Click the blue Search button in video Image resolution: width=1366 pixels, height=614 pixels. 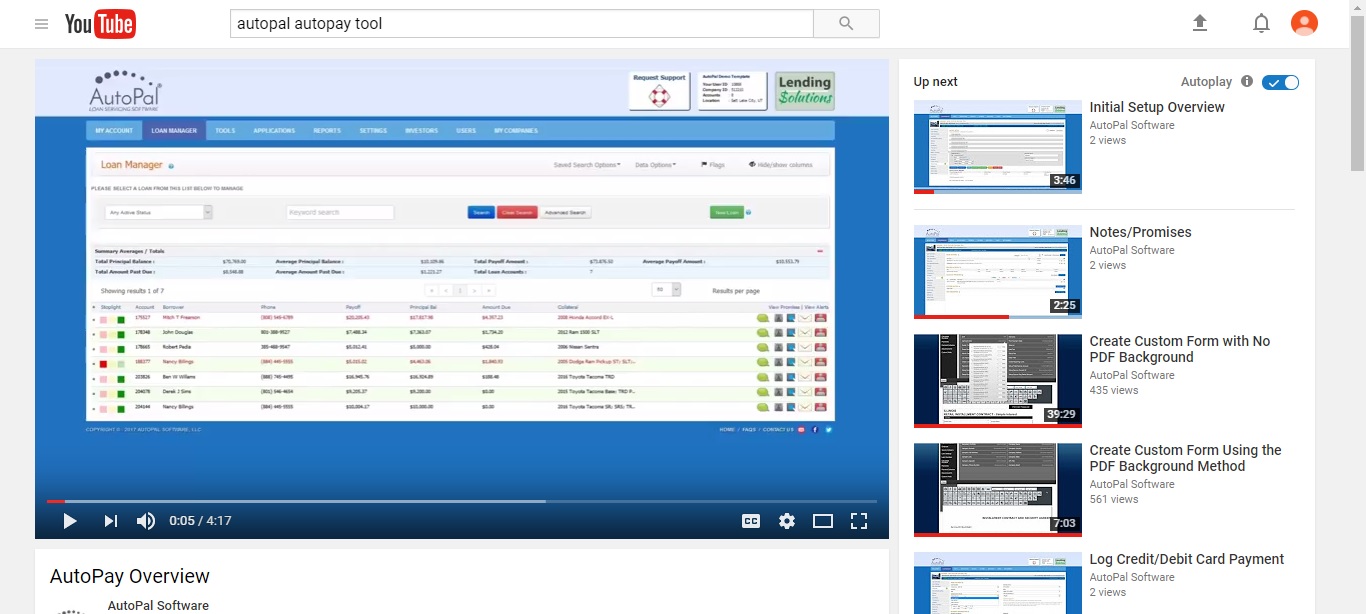(481, 212)
